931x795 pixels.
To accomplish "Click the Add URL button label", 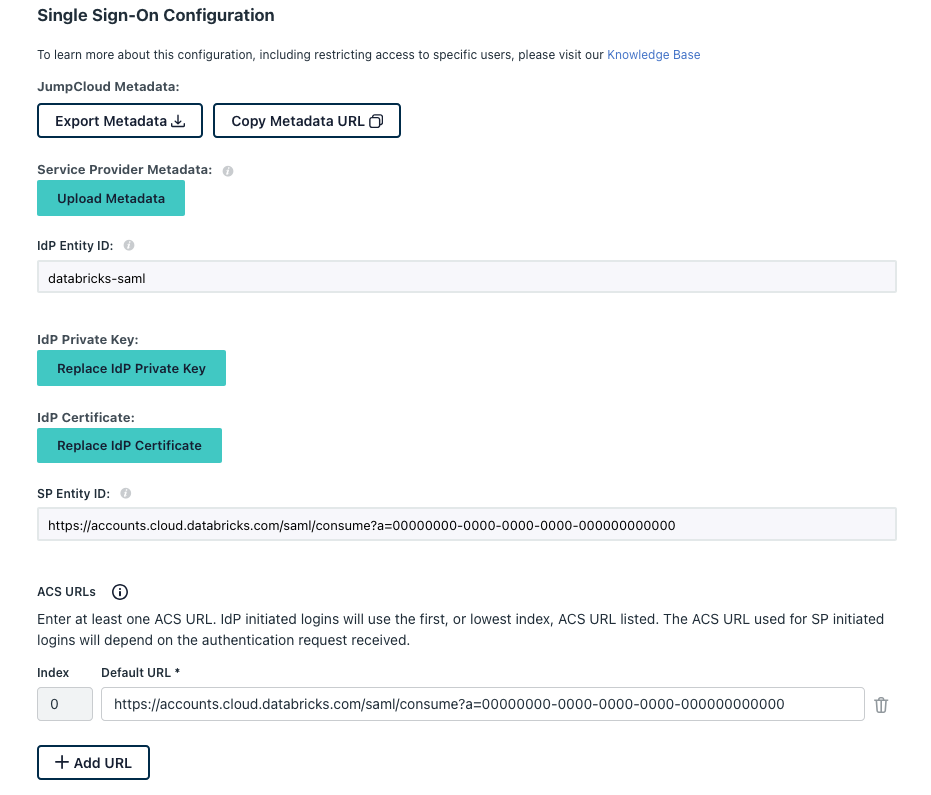I will point(103,763).
